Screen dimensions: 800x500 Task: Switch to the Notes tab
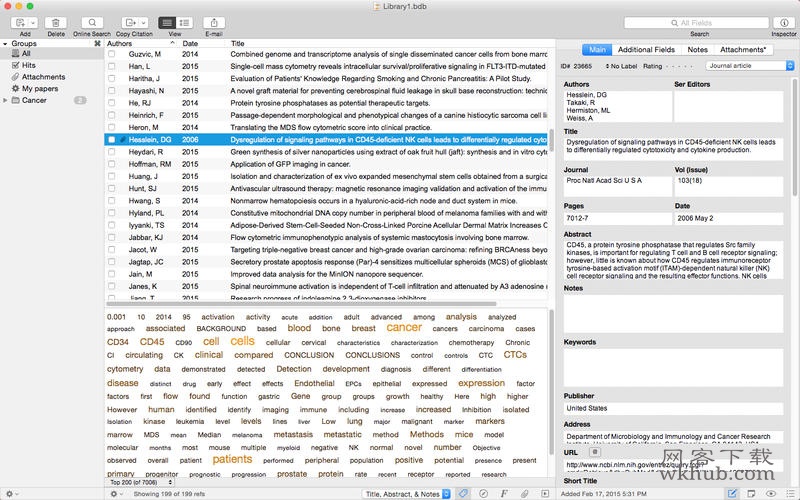click(x=697, y=49)
